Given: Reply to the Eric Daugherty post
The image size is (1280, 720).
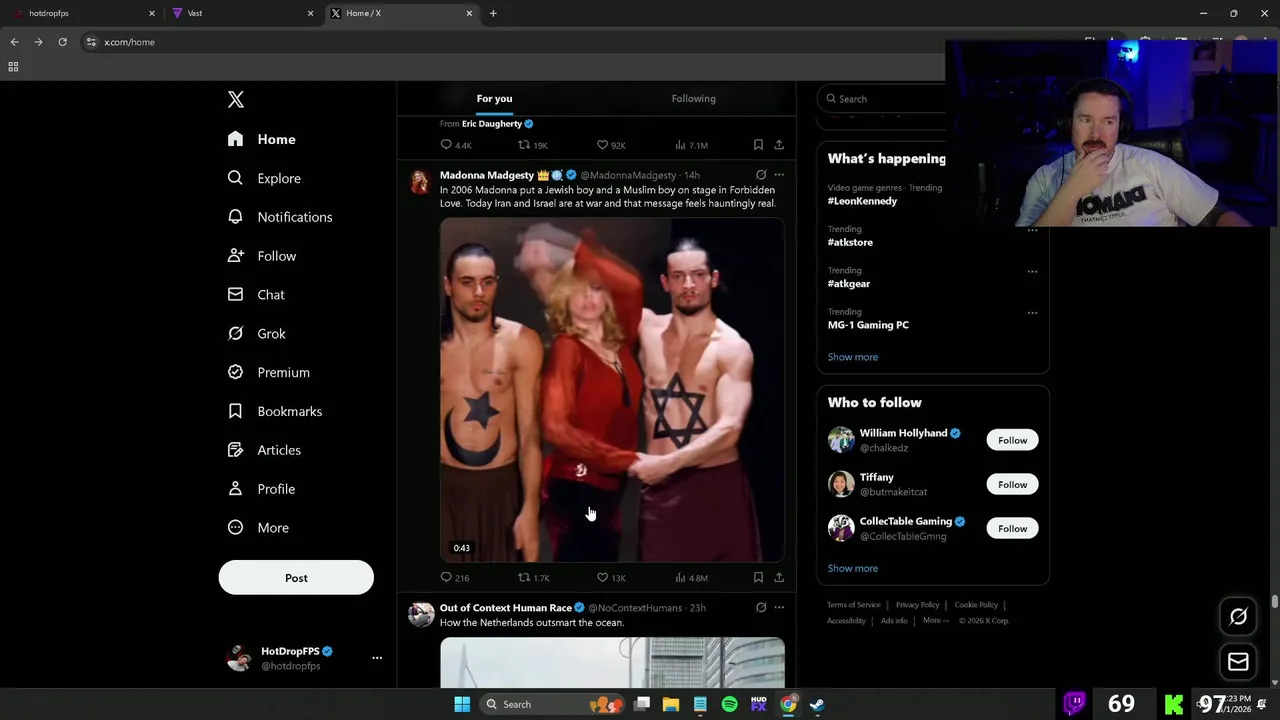Looking at the screenshot, I should [455, 145].
